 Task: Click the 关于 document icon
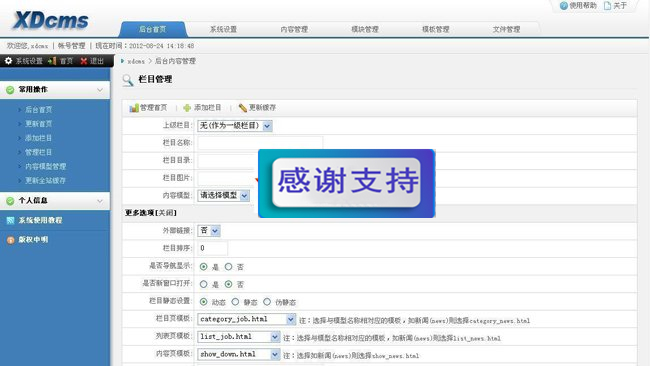click(x=607, y=6)
